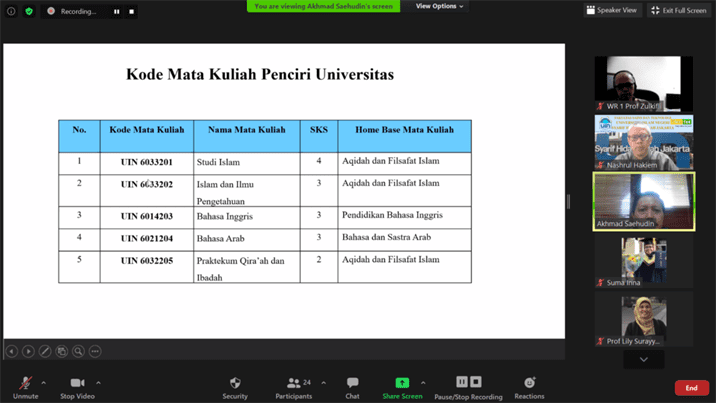This screenshot has width=716, height=403.
Task: Exit Full Screen mode
Action: (678, 10)
